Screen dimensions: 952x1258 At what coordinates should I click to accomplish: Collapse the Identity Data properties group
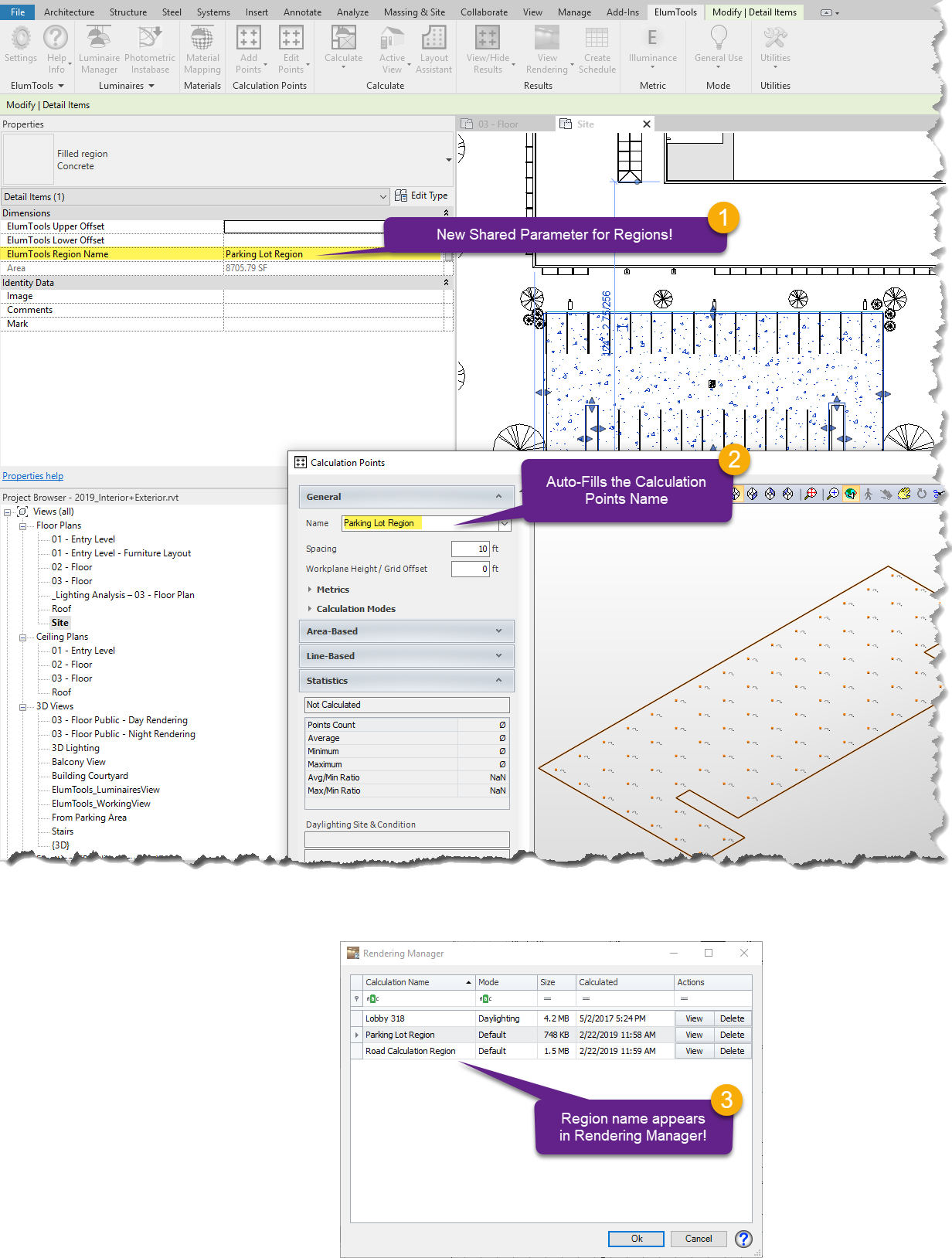[x=446, y=282]
